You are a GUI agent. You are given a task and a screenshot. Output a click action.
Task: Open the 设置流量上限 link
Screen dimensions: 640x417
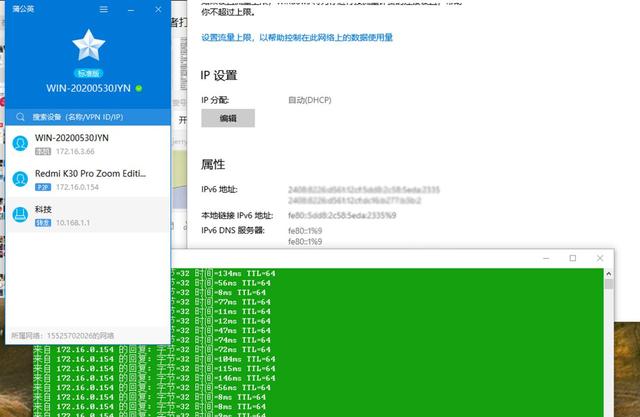(x=296, y=37)
